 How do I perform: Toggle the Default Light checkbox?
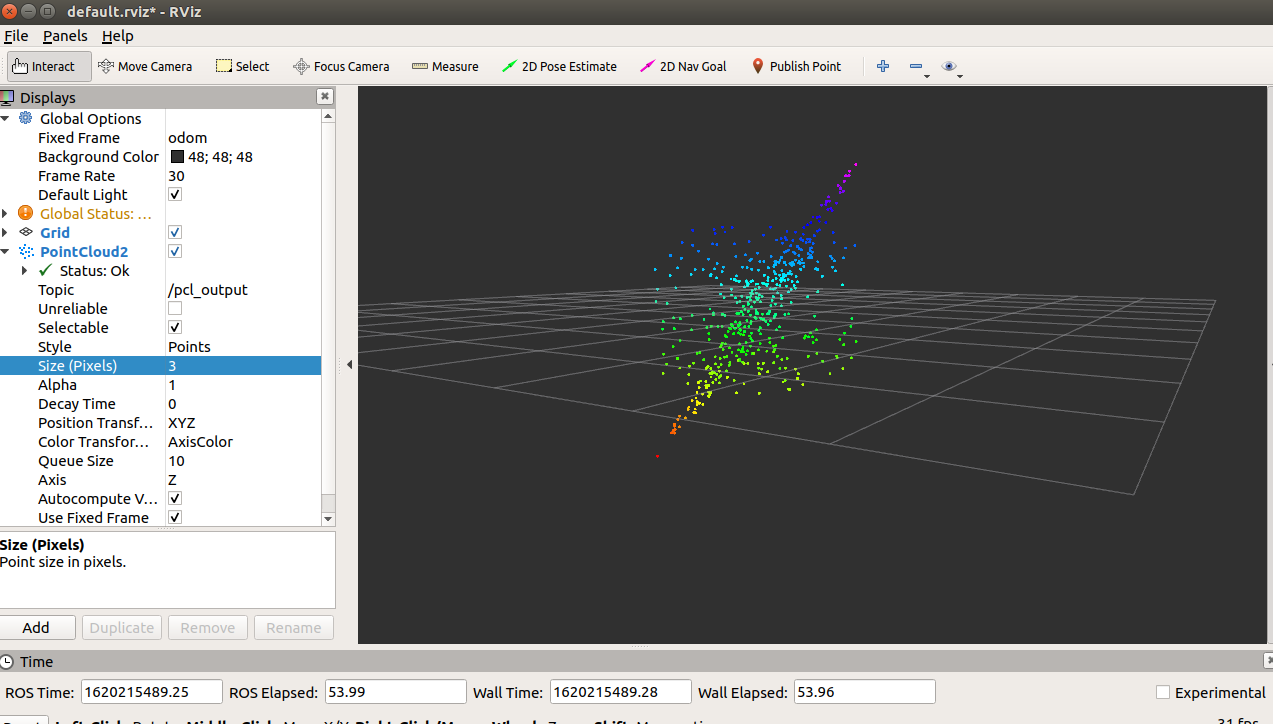pyautogui.click(x=175, y=194)
